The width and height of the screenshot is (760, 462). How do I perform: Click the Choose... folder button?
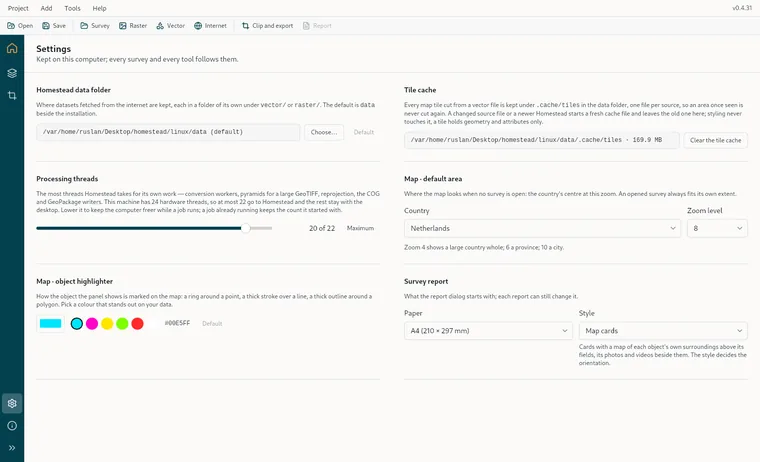324,132
